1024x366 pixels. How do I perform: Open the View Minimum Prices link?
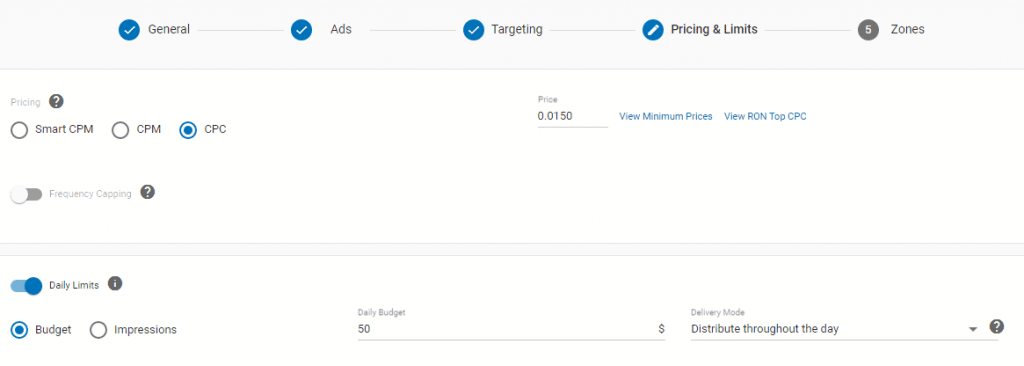click(665, 116)
